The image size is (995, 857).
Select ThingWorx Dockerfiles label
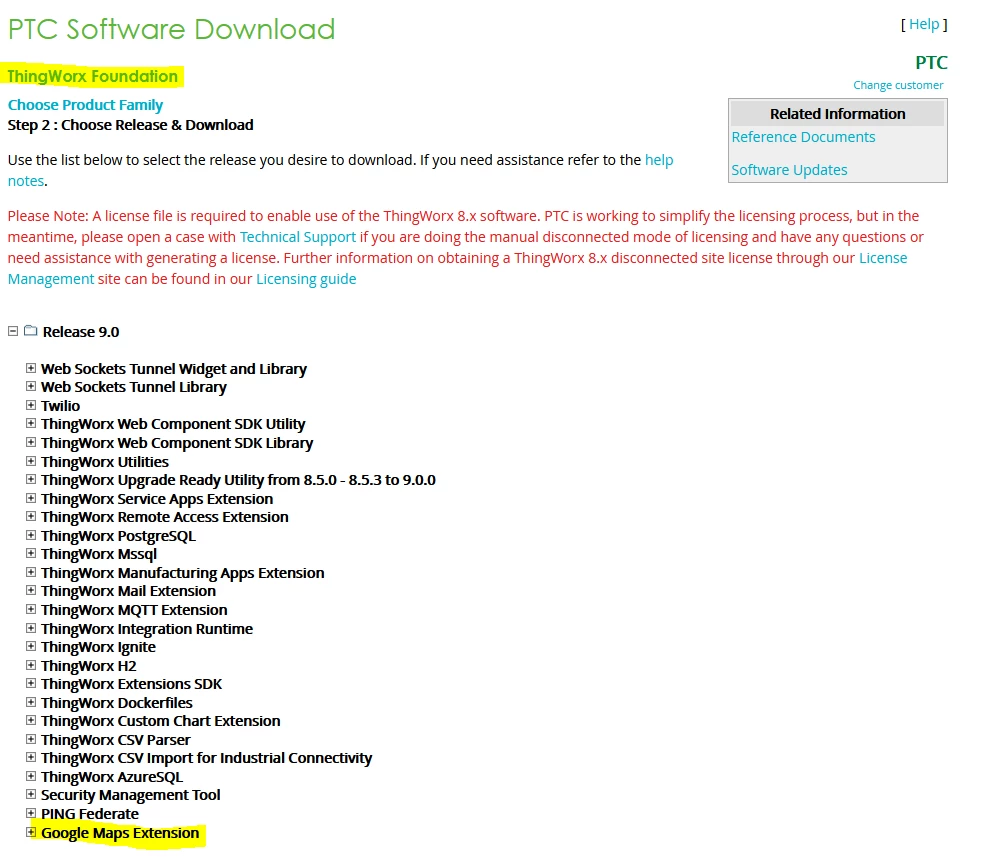pyautogui.click(x=117, y=703)
